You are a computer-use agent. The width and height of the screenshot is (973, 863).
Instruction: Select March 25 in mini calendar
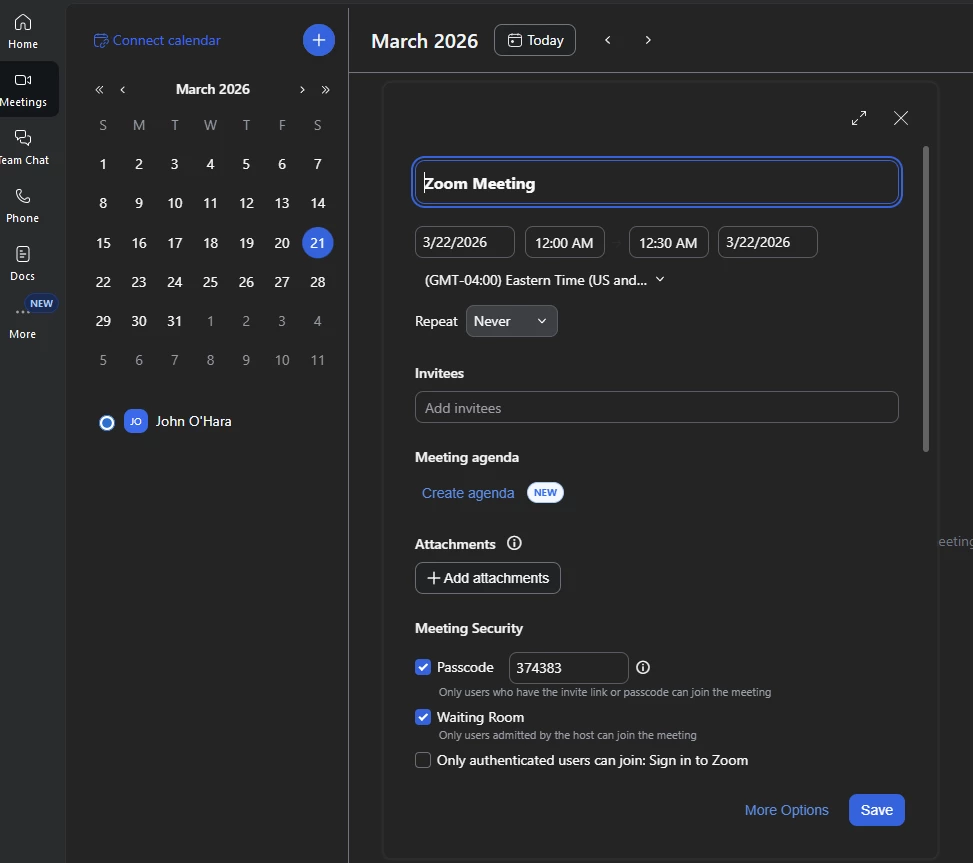[x=210, y=282]
